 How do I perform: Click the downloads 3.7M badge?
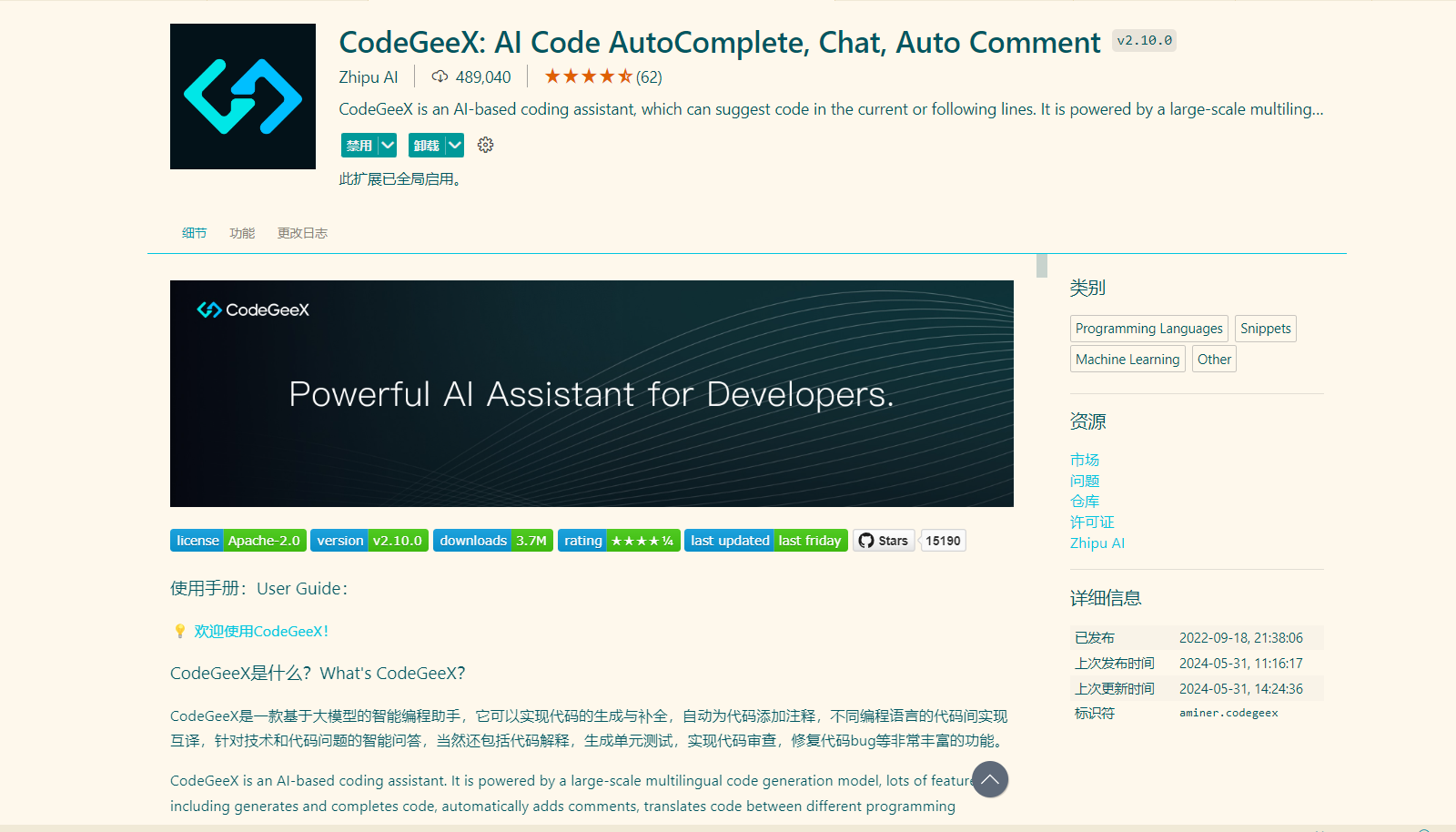click(x=493, y=541)
